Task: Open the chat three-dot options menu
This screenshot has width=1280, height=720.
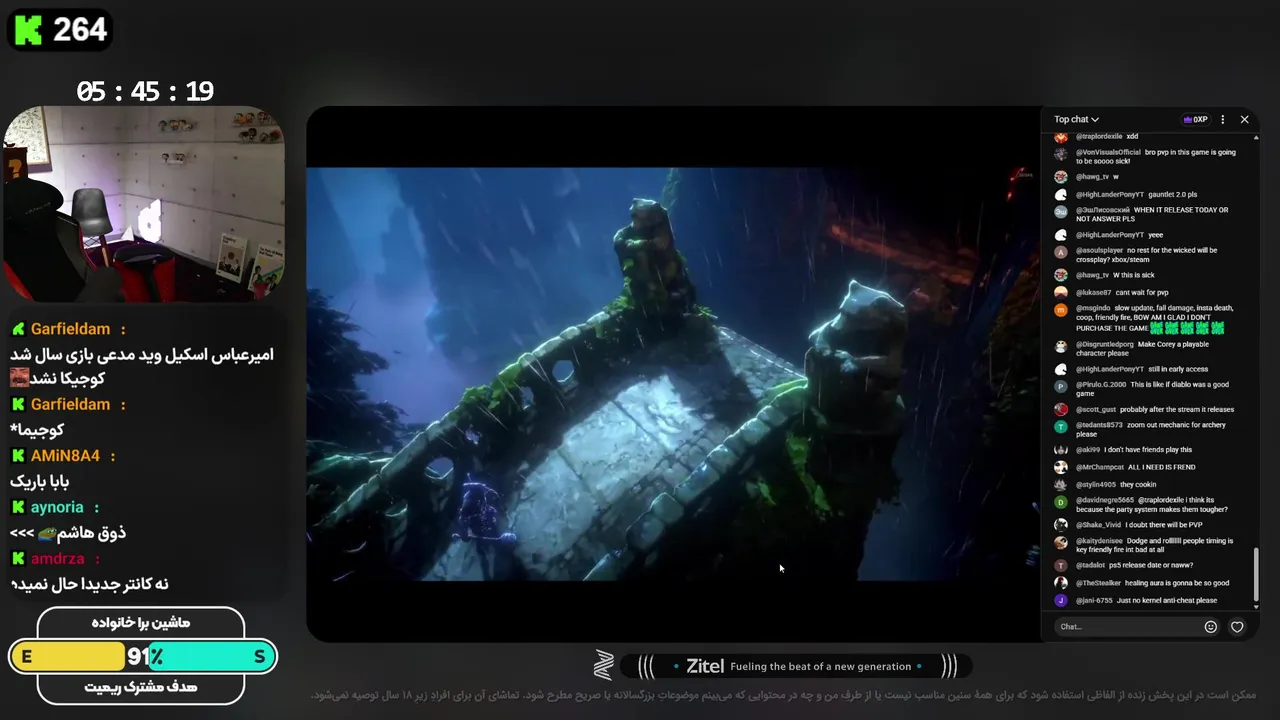Action: point(1222,119)
